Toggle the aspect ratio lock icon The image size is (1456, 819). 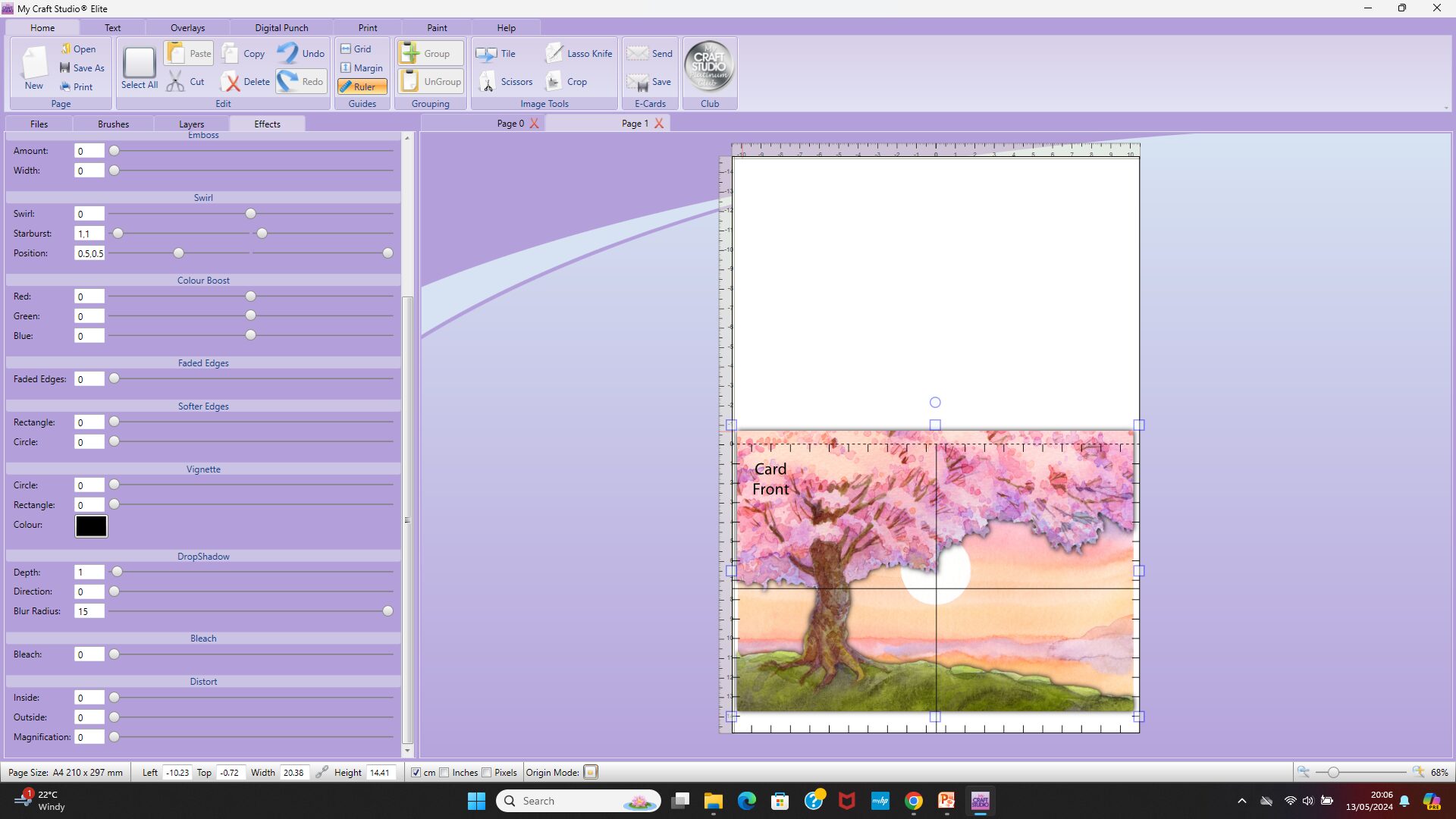click(x=322, y=772)
